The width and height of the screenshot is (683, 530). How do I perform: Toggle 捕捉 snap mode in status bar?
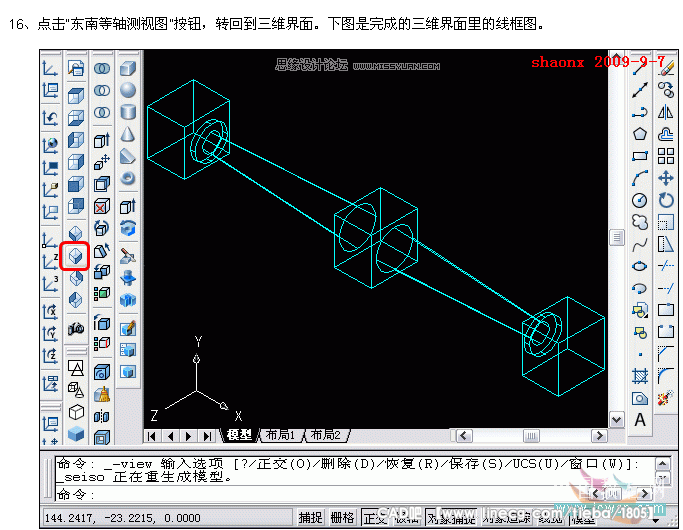[311, 518]
